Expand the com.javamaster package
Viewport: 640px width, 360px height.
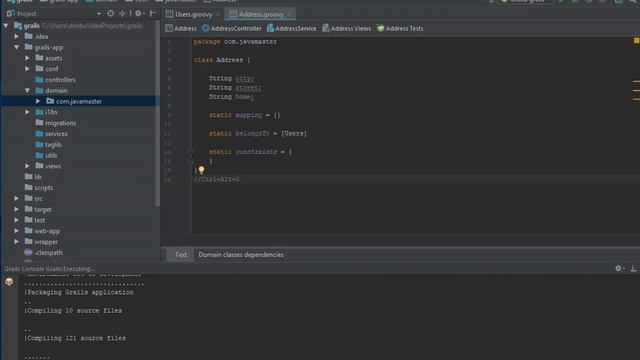(38, 101)
